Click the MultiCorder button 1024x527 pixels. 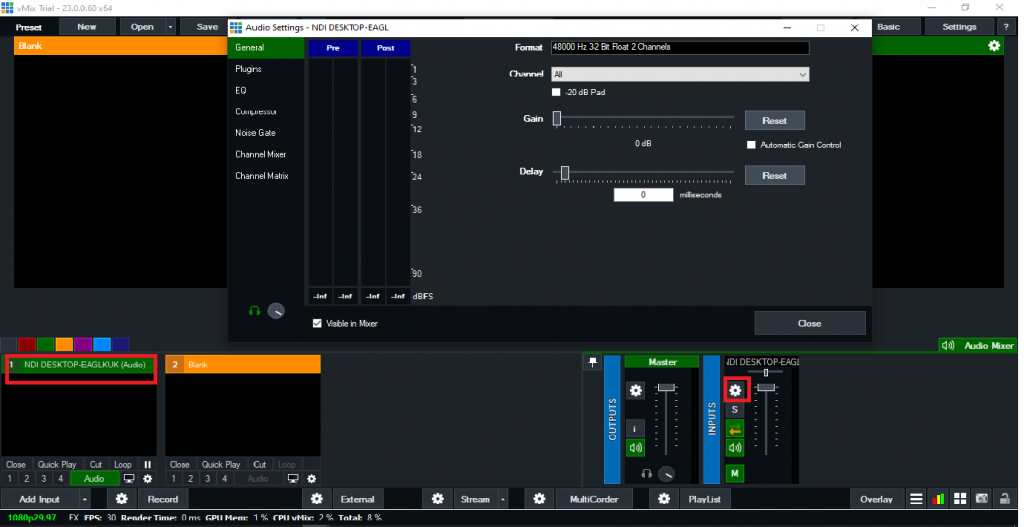[x=594, y=499]
